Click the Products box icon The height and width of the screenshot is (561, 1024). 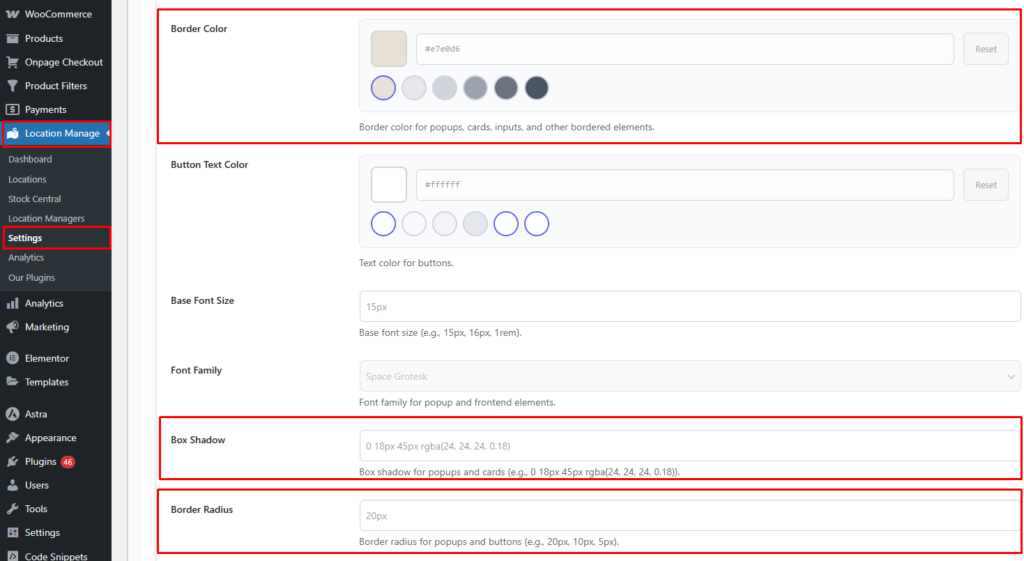(12, 38)
